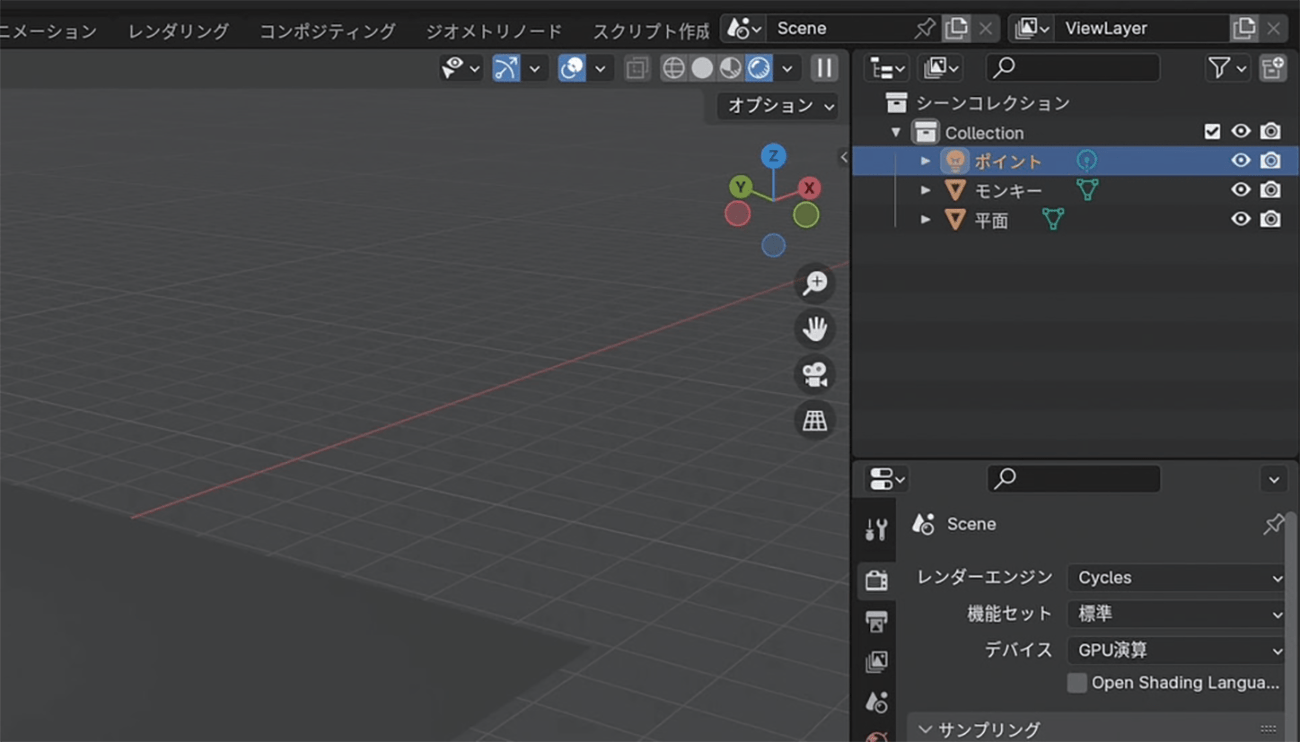Open the gizmo options dropdown arrow
1300x742 pixels.
click(x=535, y=68)
